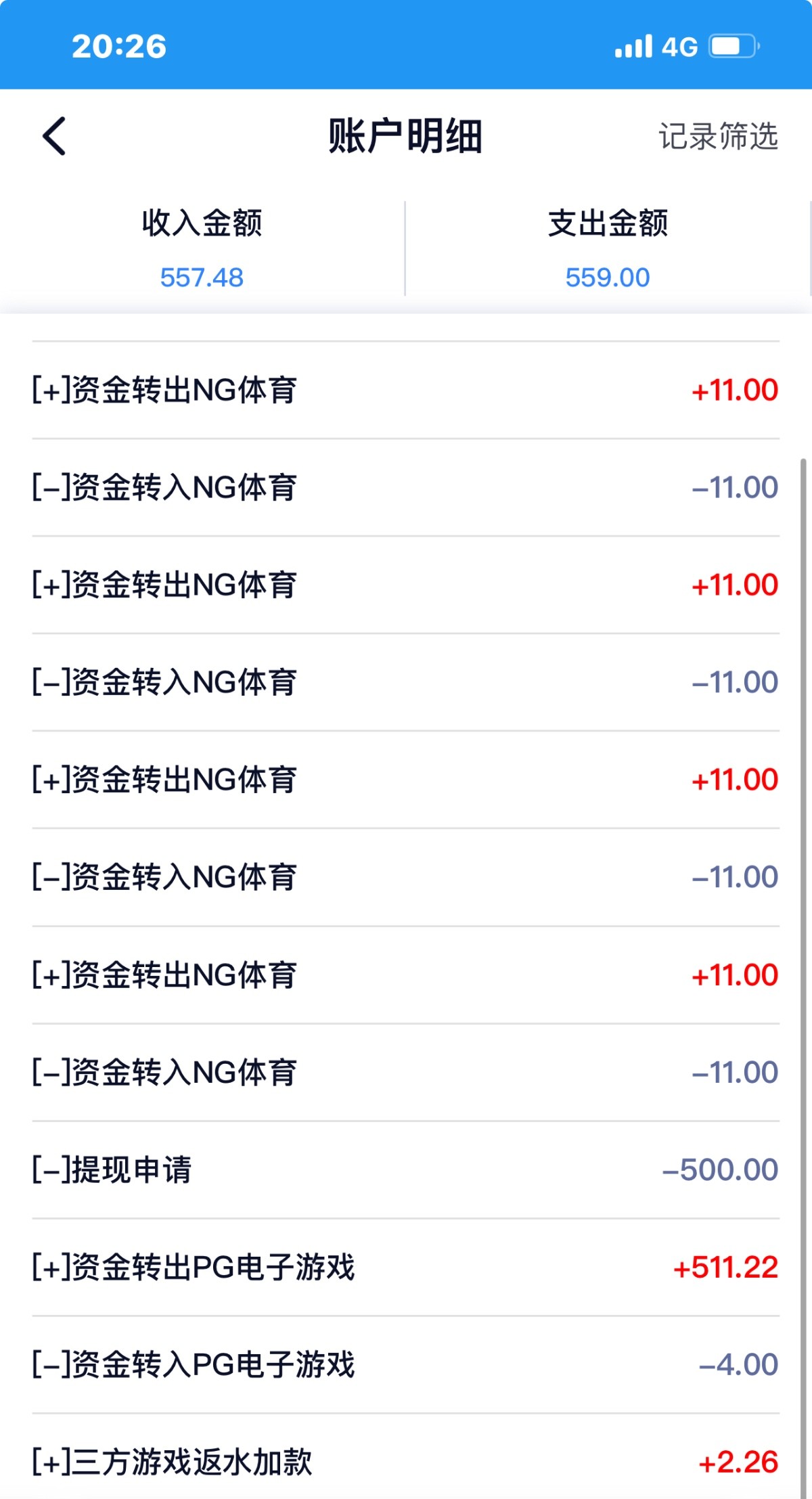Open the 资金转出PG电子游戏 entry
Viewport: 812px width, 1499px height.
point(194,1267)
